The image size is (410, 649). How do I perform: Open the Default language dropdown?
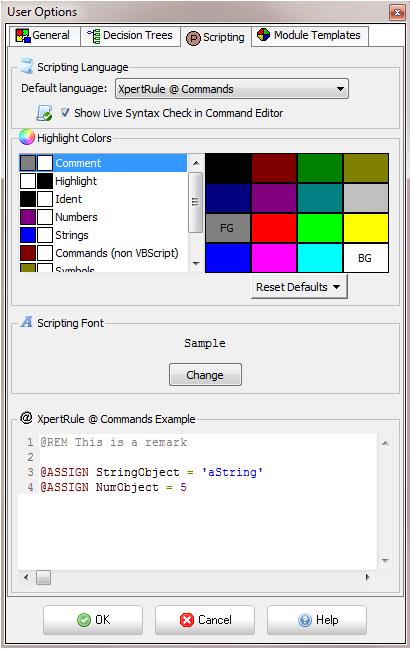[232, 89]
